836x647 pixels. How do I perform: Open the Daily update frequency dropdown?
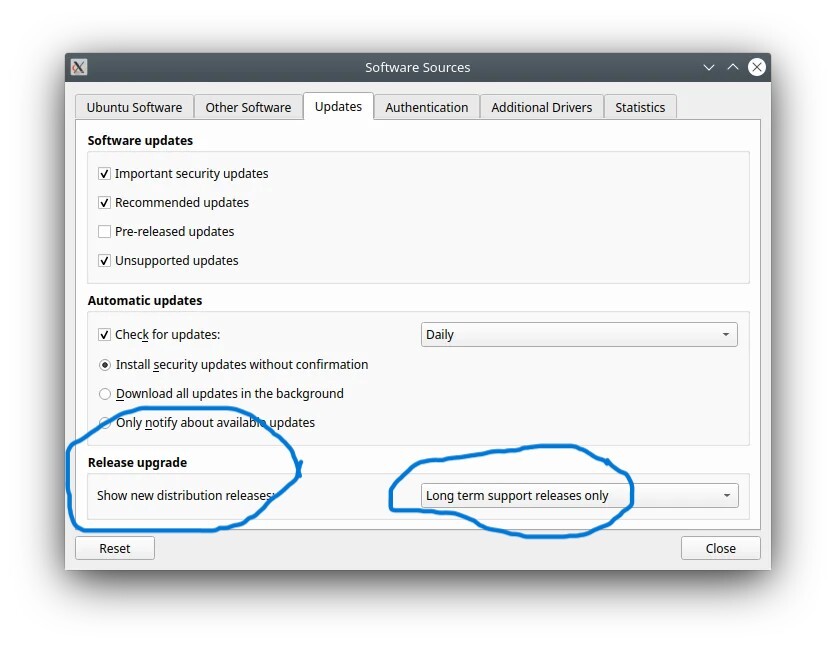pos(579,335)
